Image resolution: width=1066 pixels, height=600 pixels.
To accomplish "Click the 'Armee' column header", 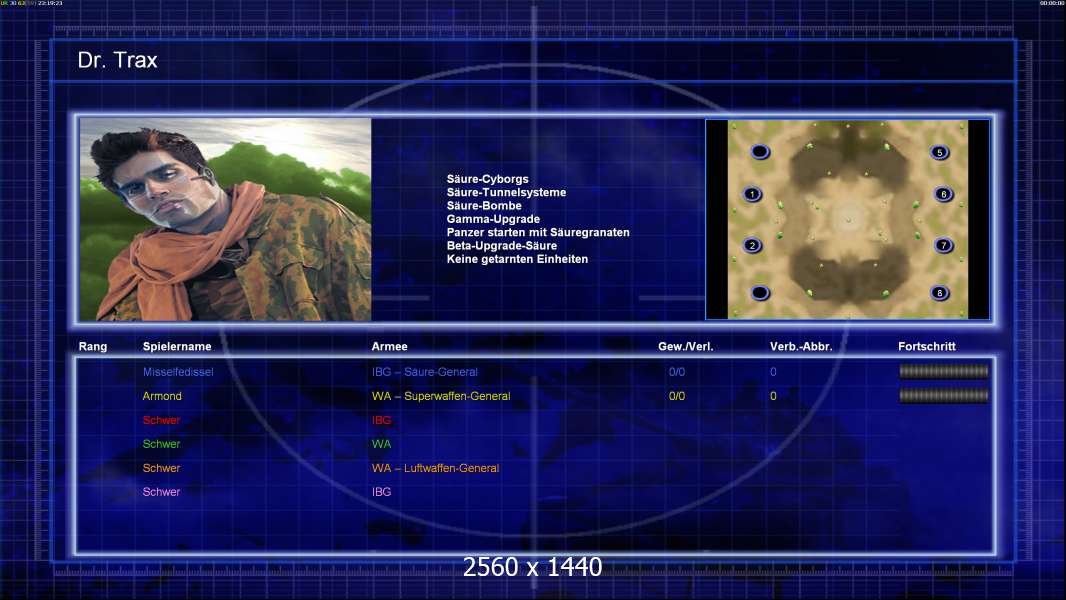I will 390,347.
